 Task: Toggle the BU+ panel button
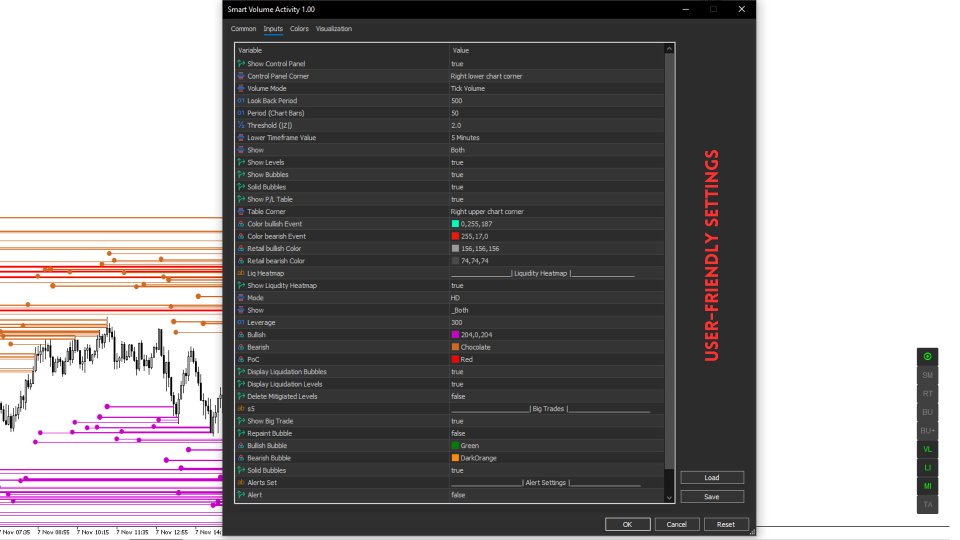tap(927, 430)
